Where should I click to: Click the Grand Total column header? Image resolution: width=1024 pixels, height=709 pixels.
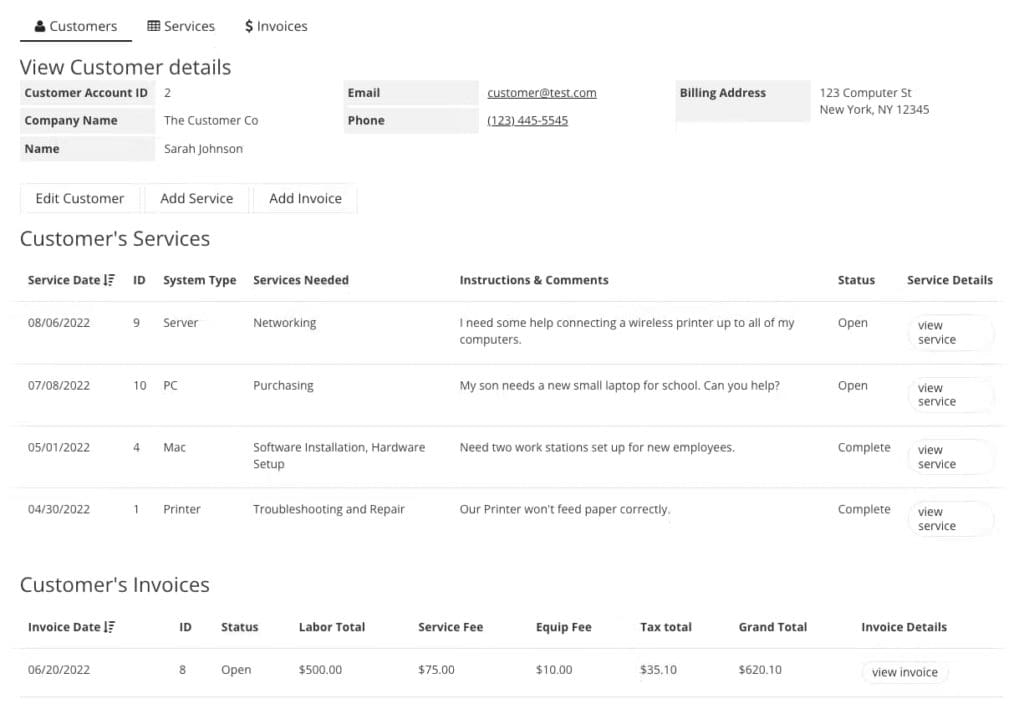tap(772, 628)
